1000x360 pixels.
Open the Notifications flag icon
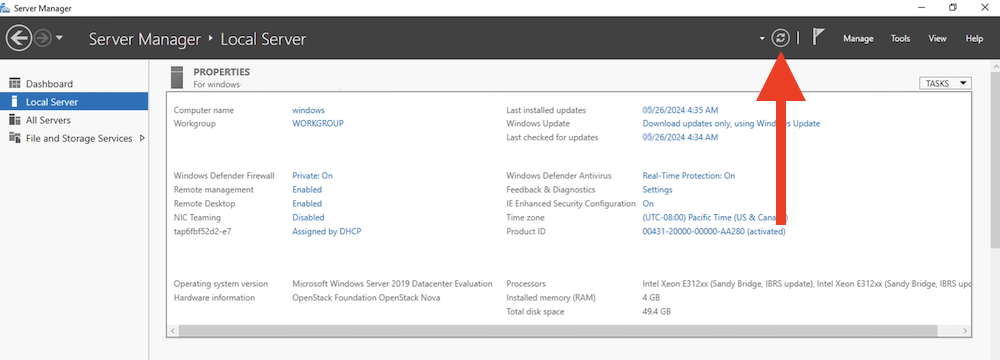coord(818,38)
